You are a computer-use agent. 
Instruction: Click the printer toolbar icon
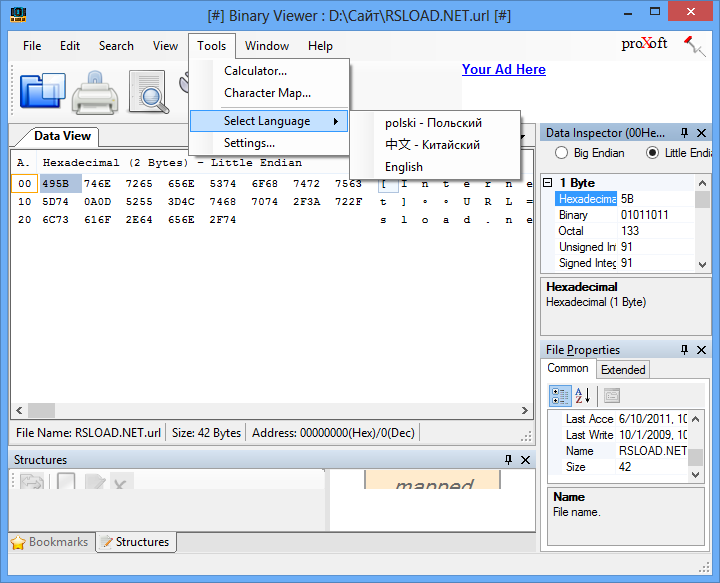95,92
